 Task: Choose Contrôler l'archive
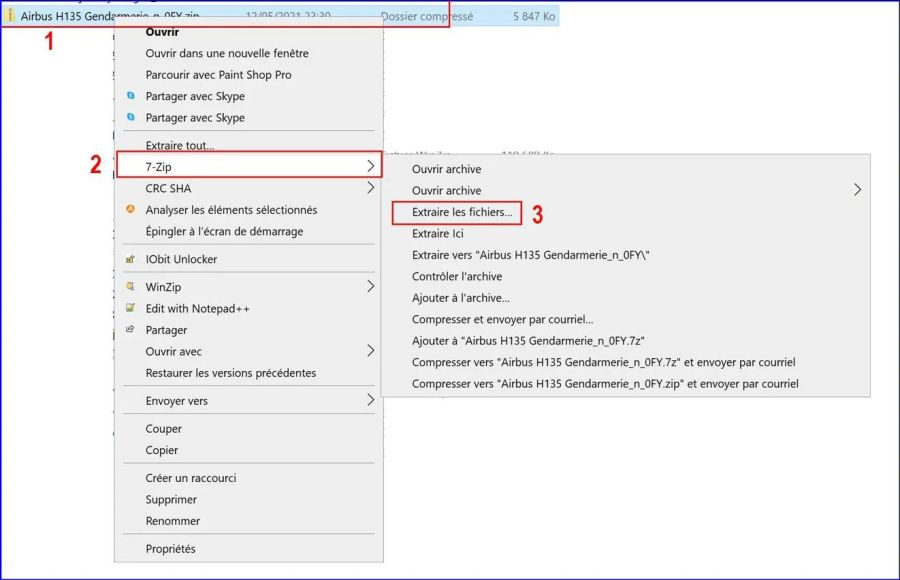pos(457,276)
